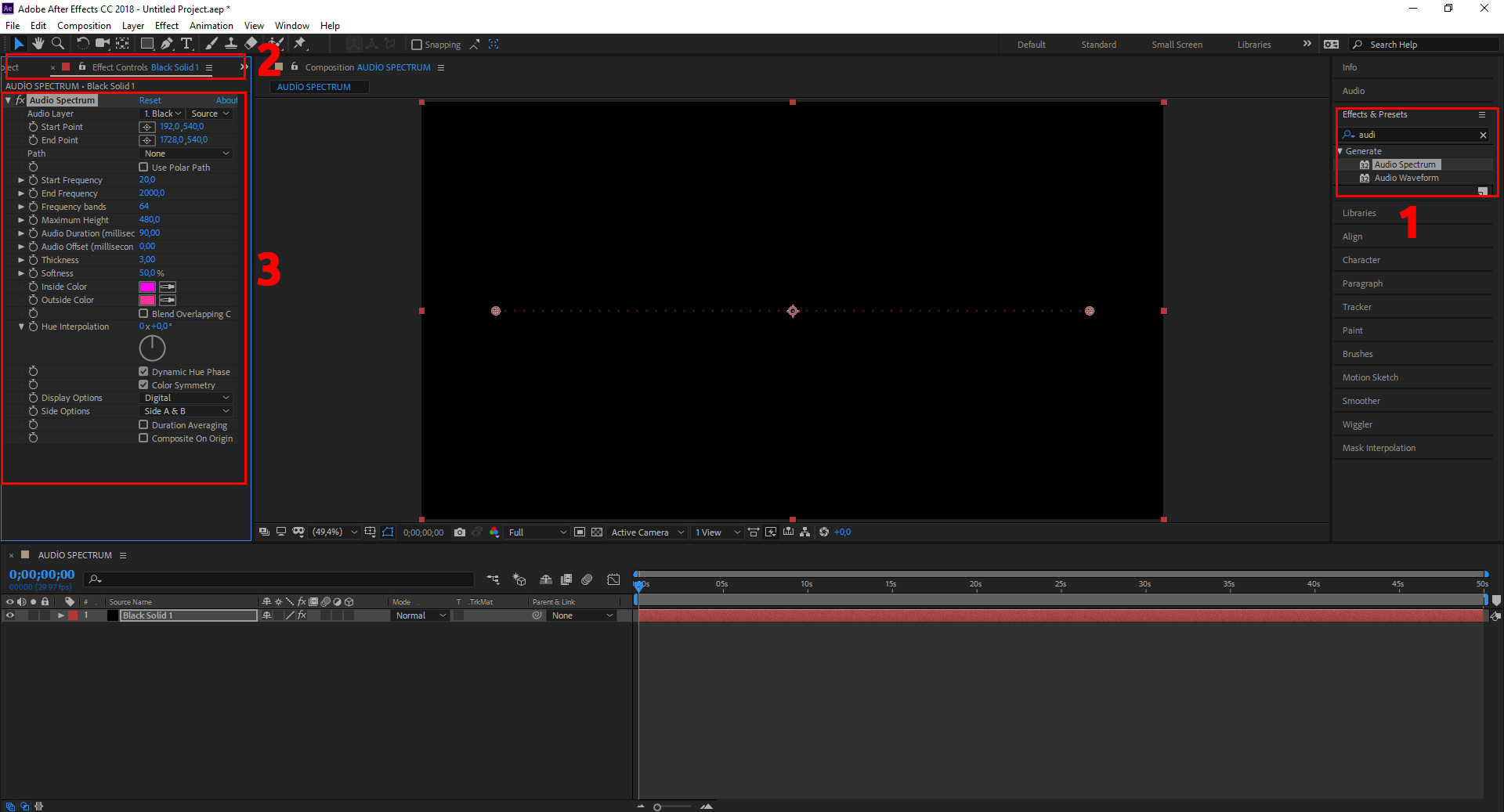Open the Composition menu
Viewport: 1504px width, 812px height.
(84, 26)
